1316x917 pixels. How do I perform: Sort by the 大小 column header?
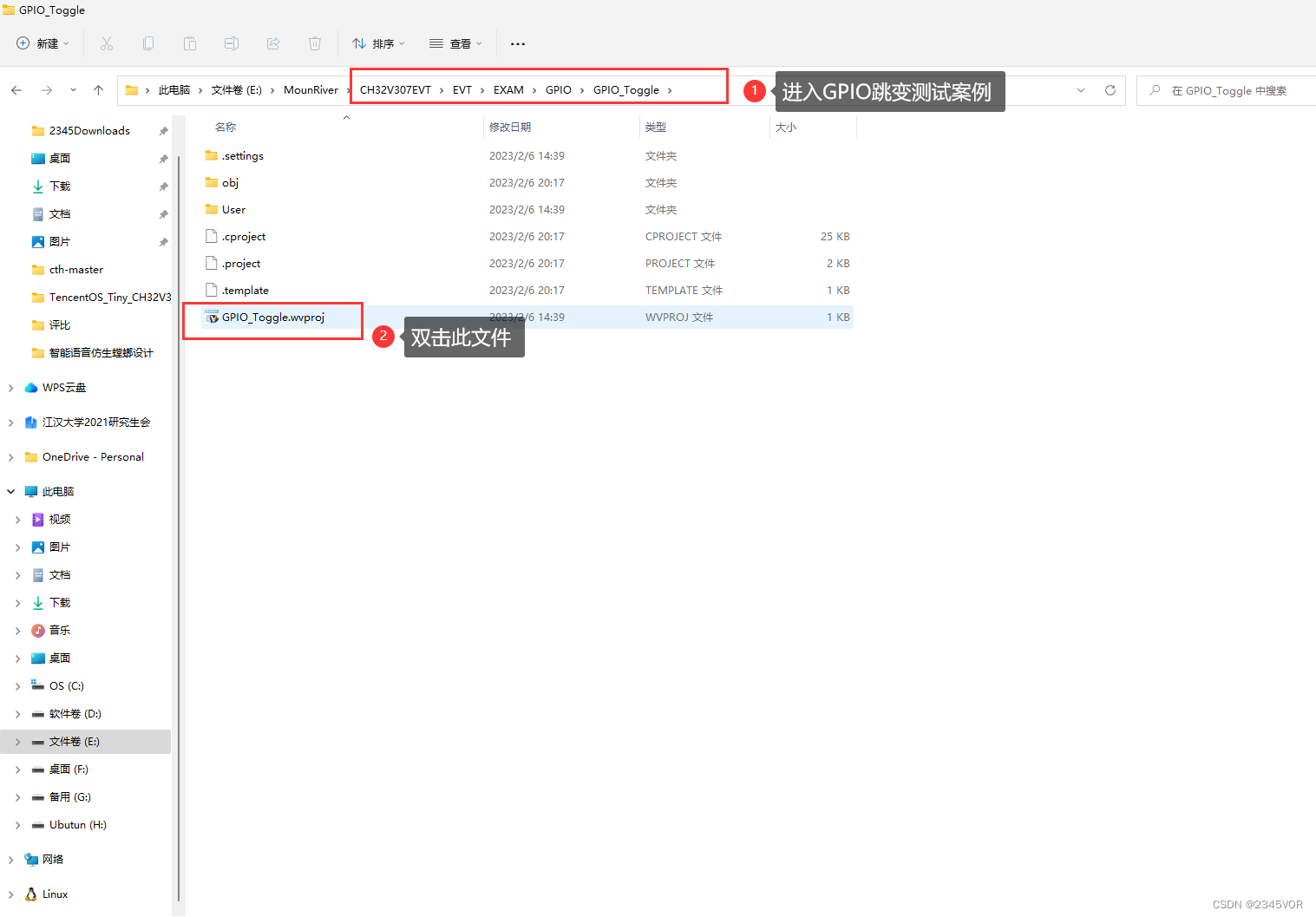786,128
